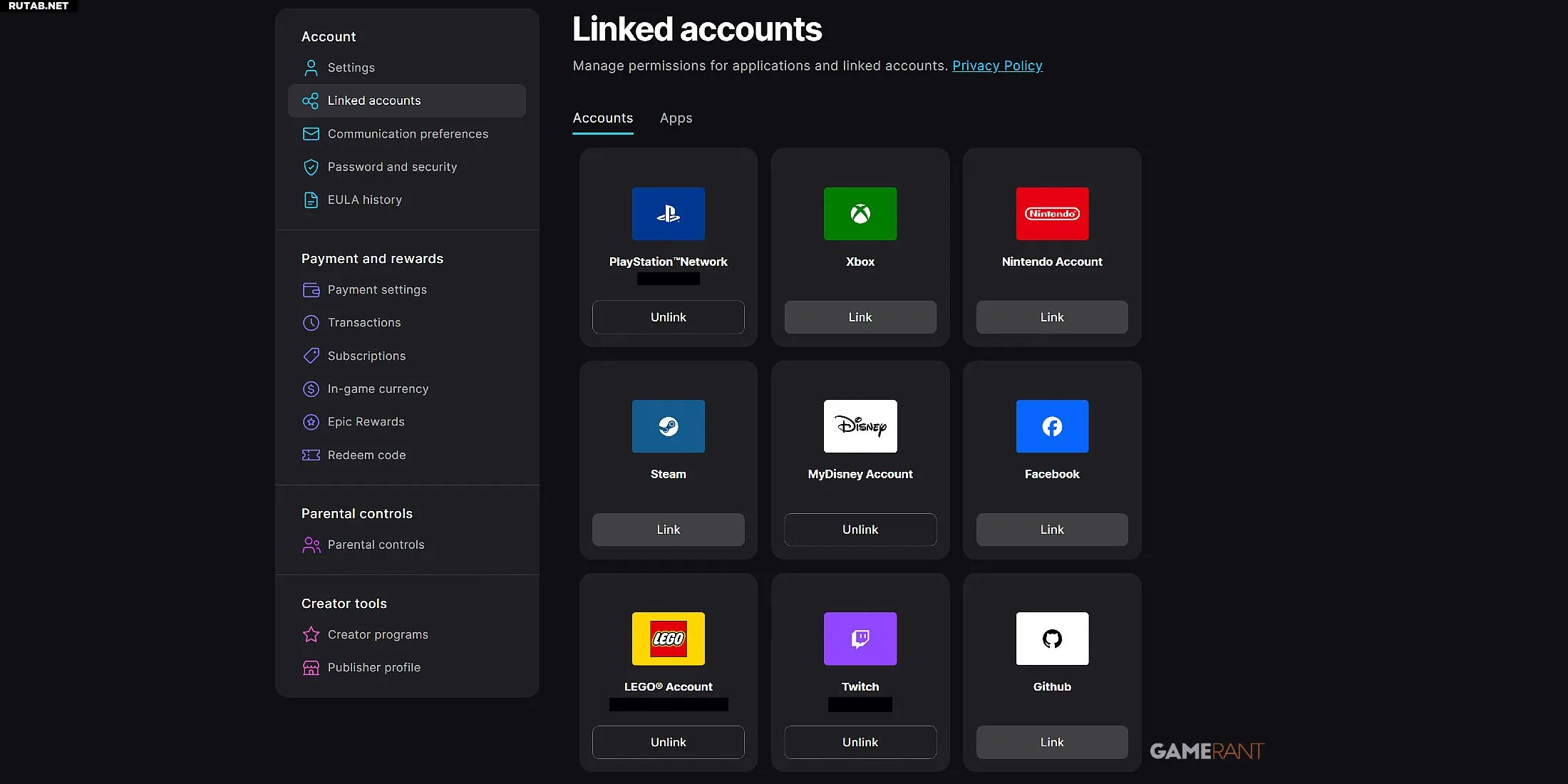This screenshot has width=1568, height=784.
Task: Unlink the MyDisney Account
Action: [x=860, y=530]
